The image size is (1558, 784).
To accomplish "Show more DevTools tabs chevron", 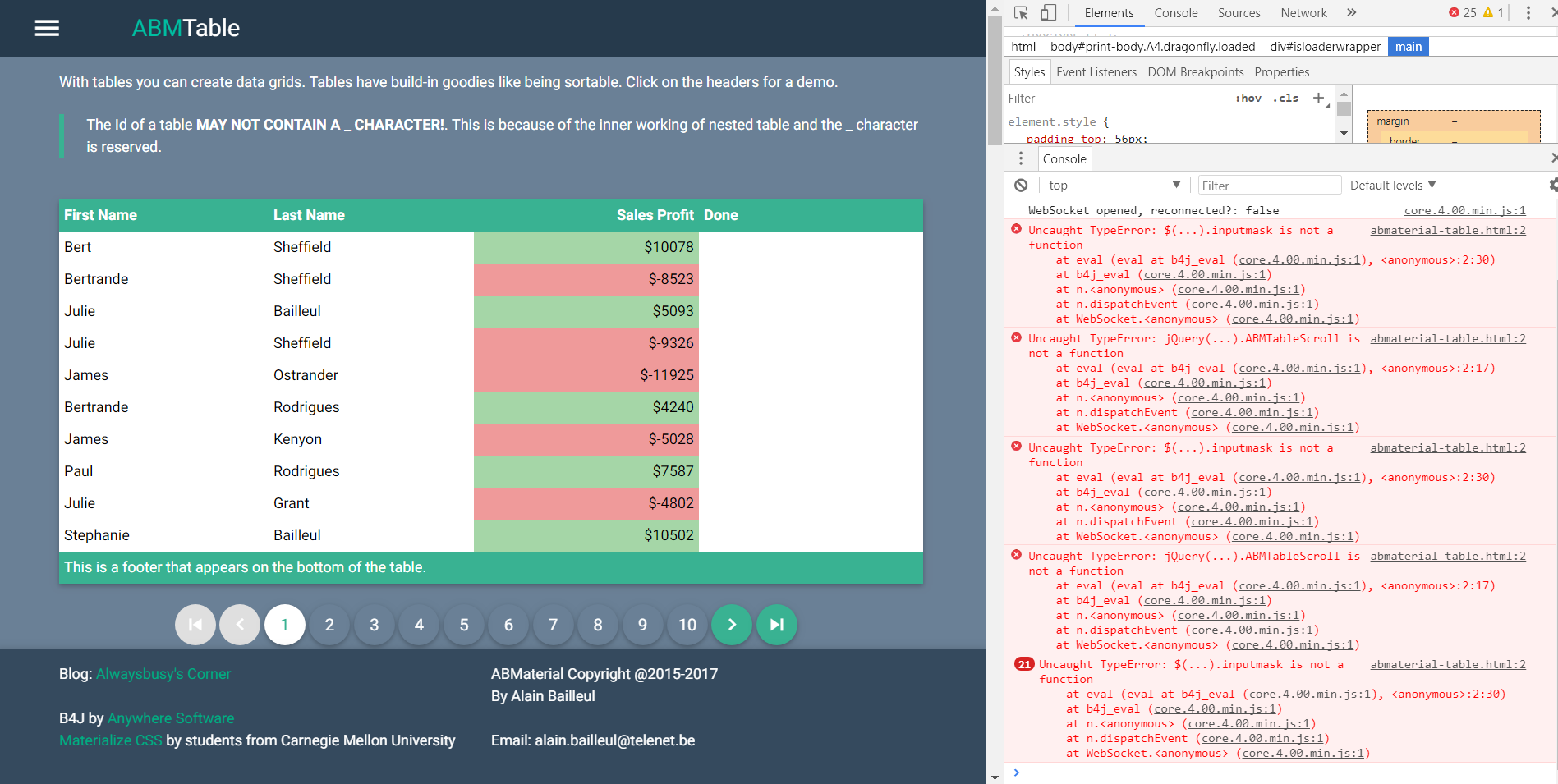I will coord(1352,12).
